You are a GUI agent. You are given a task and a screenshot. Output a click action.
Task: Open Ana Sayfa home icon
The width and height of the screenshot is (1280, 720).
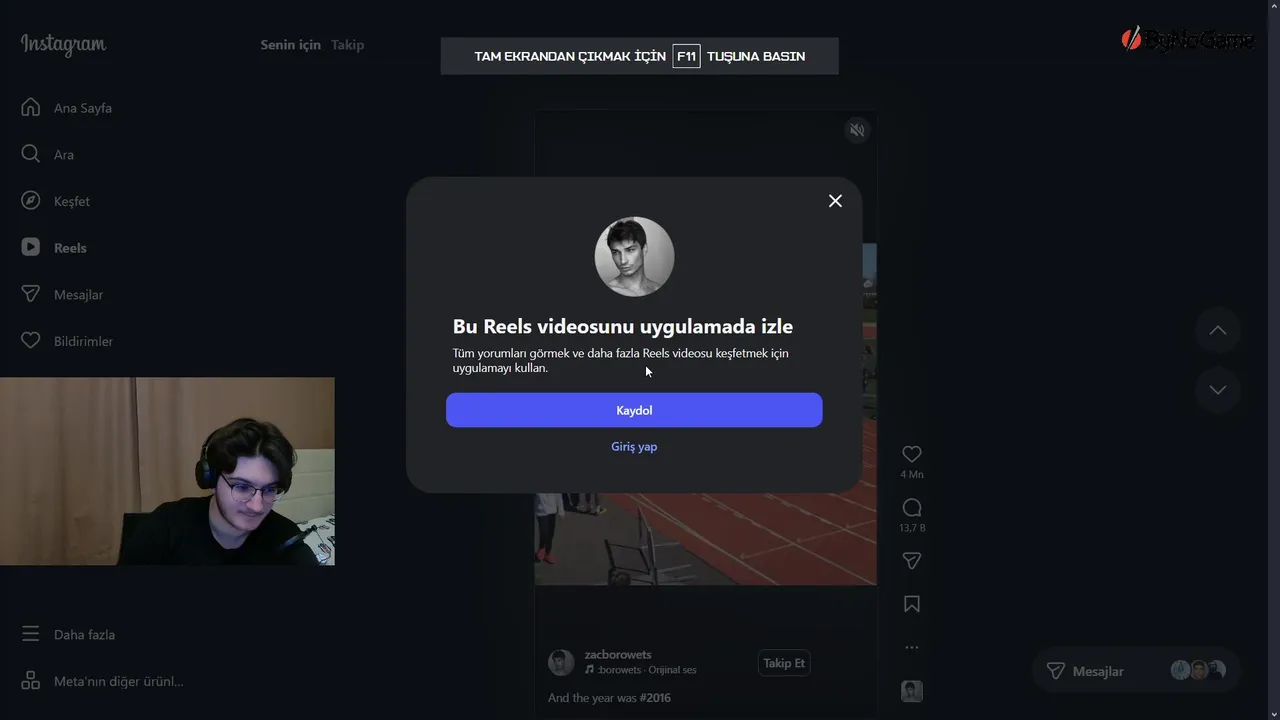[x=31, y=107]
